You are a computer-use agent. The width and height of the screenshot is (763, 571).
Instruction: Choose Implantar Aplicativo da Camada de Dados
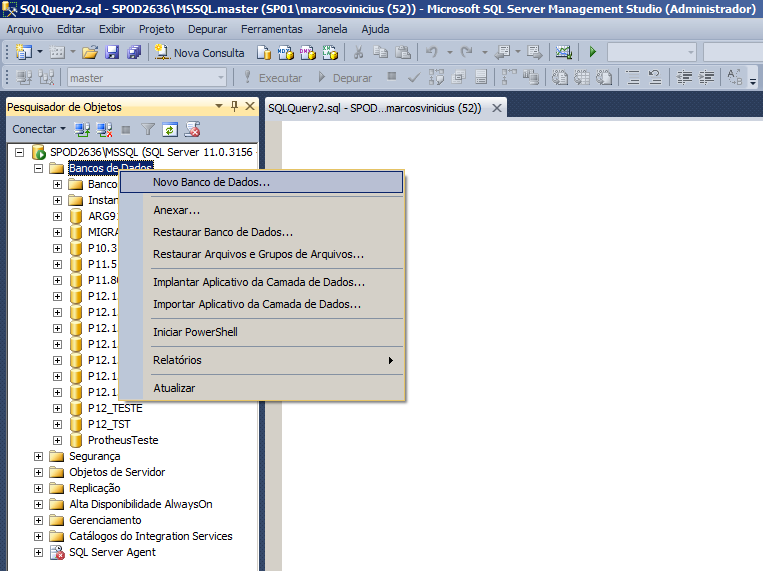click(x=262, y=282)
